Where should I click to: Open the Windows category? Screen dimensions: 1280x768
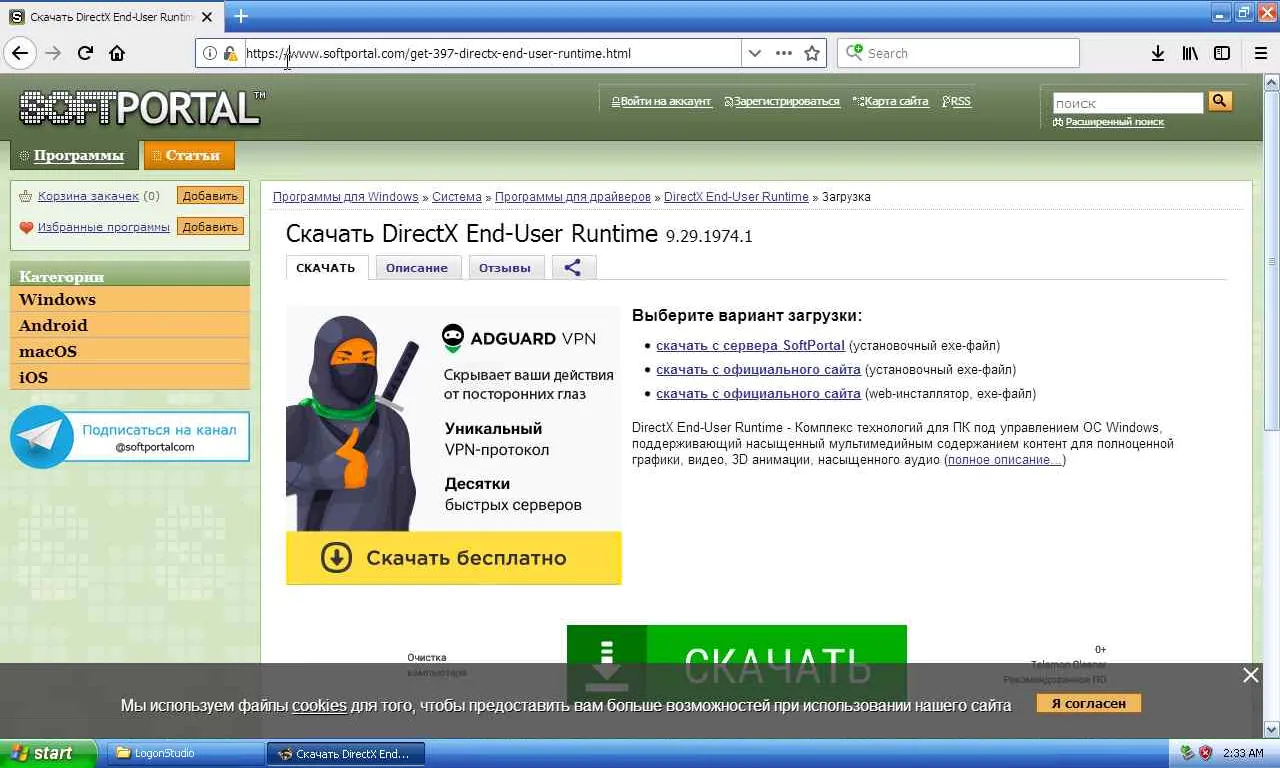tap(129, 299)
